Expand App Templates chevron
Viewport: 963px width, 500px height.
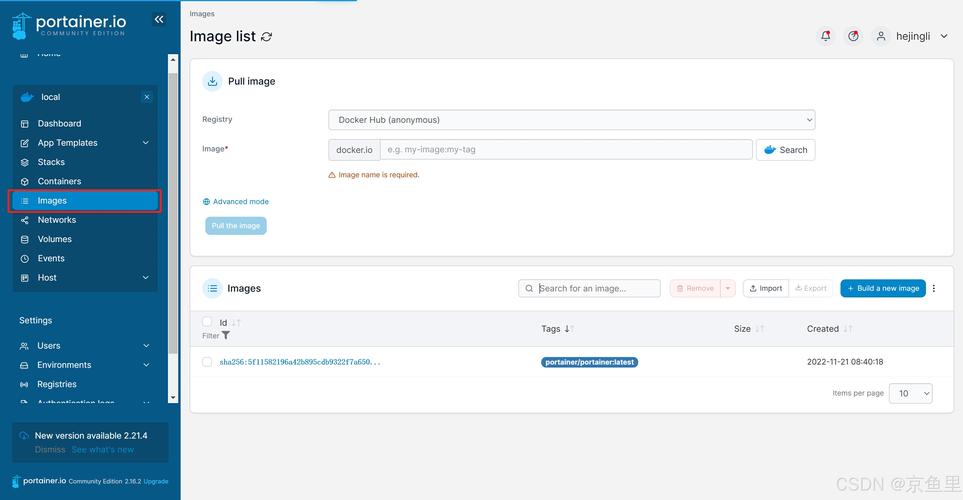pyautogui.click(x=146, y=143)
